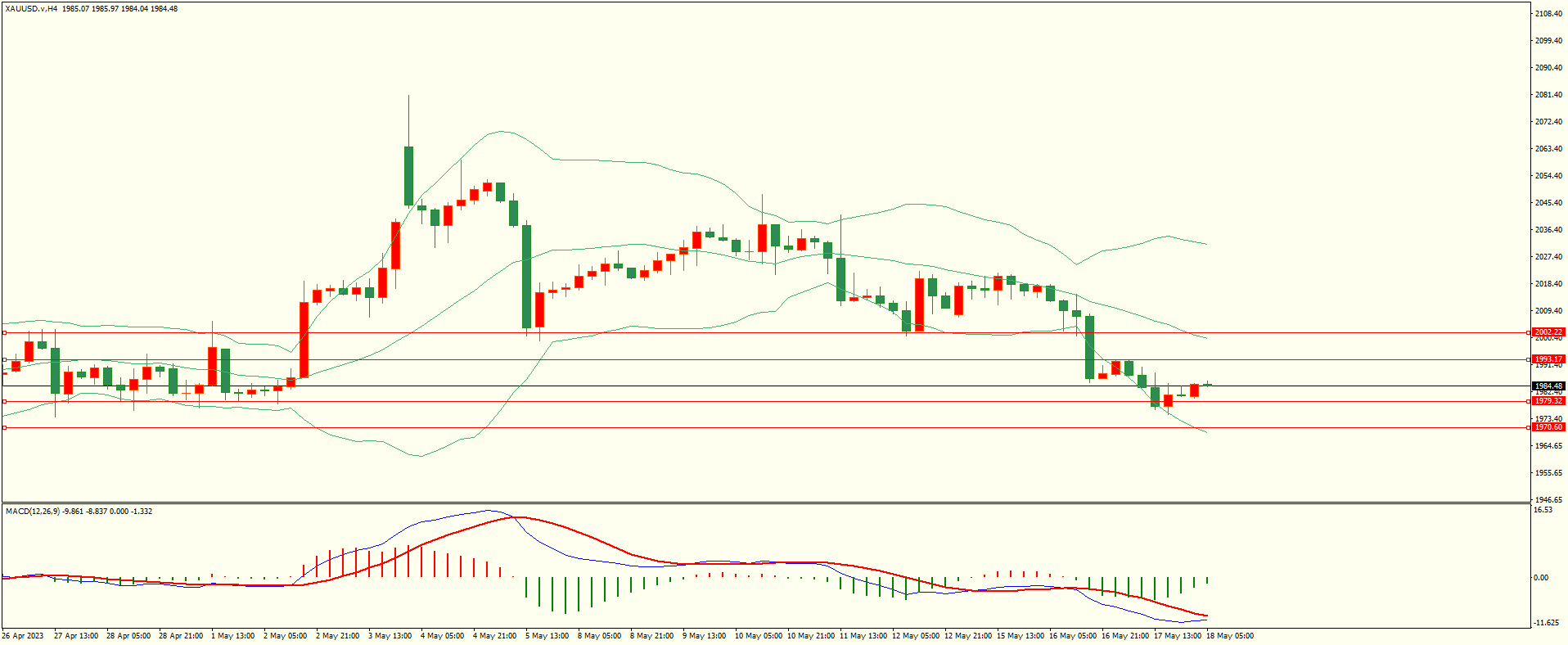
Task: Click the 2072.40 price axis label
Action: (1548, 122)
